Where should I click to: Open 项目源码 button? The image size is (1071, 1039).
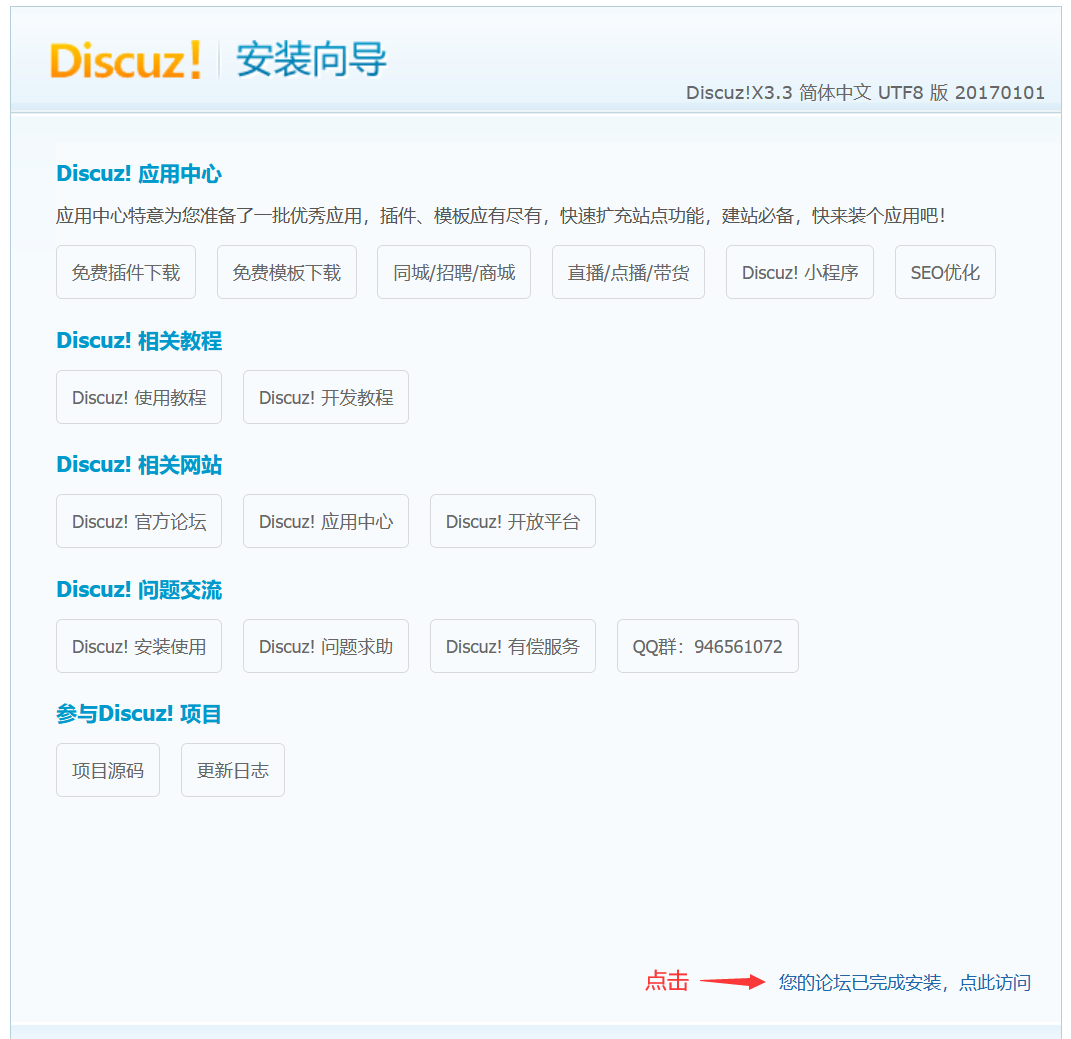pyautogui.click(x=108, y=770)
